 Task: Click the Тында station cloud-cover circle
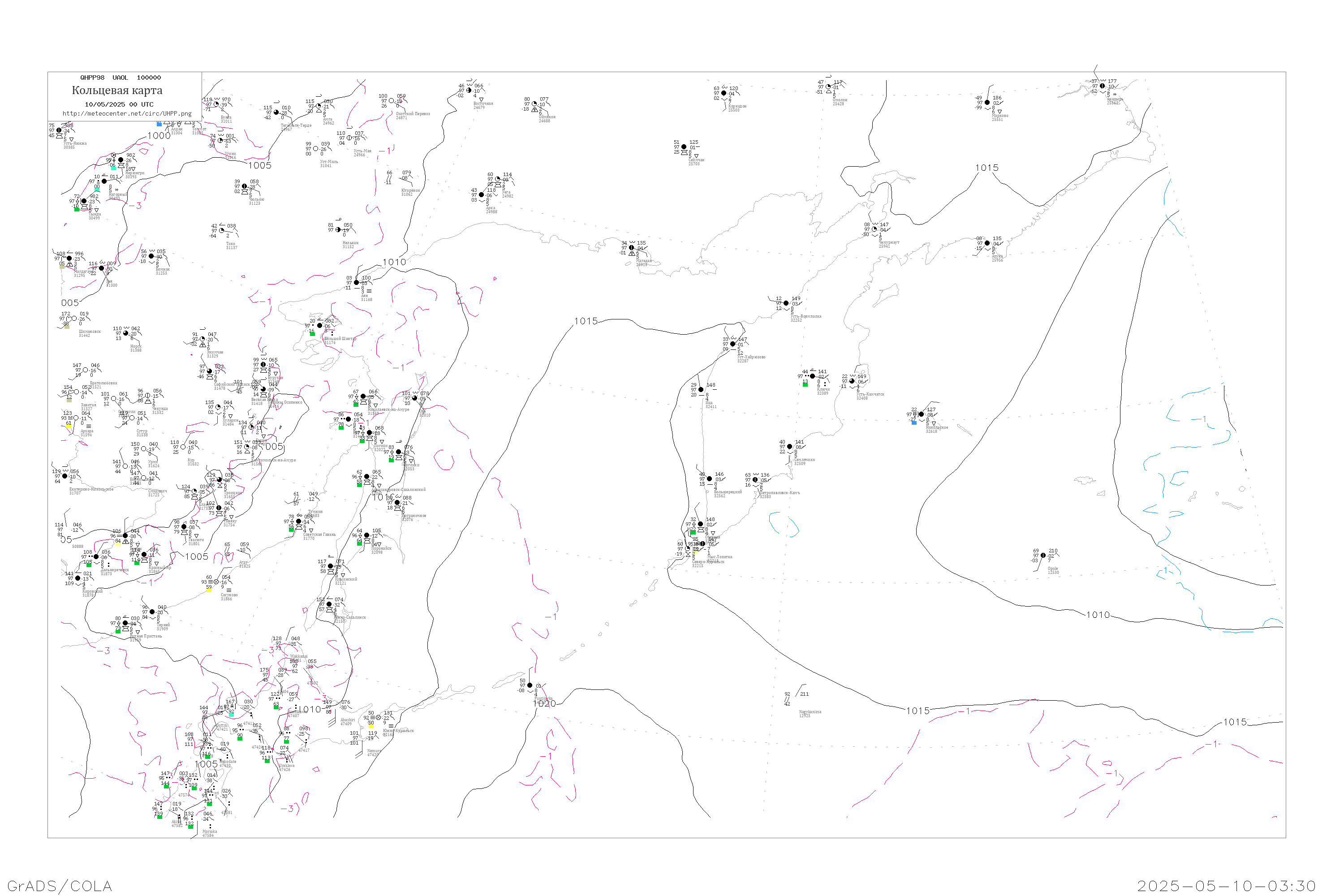coord(84,201)
